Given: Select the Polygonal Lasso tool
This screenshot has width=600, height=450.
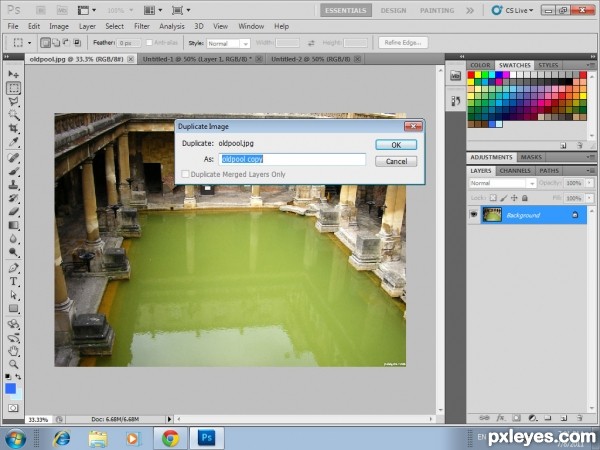Looking at the screenshot, I should tap(13, 102).
